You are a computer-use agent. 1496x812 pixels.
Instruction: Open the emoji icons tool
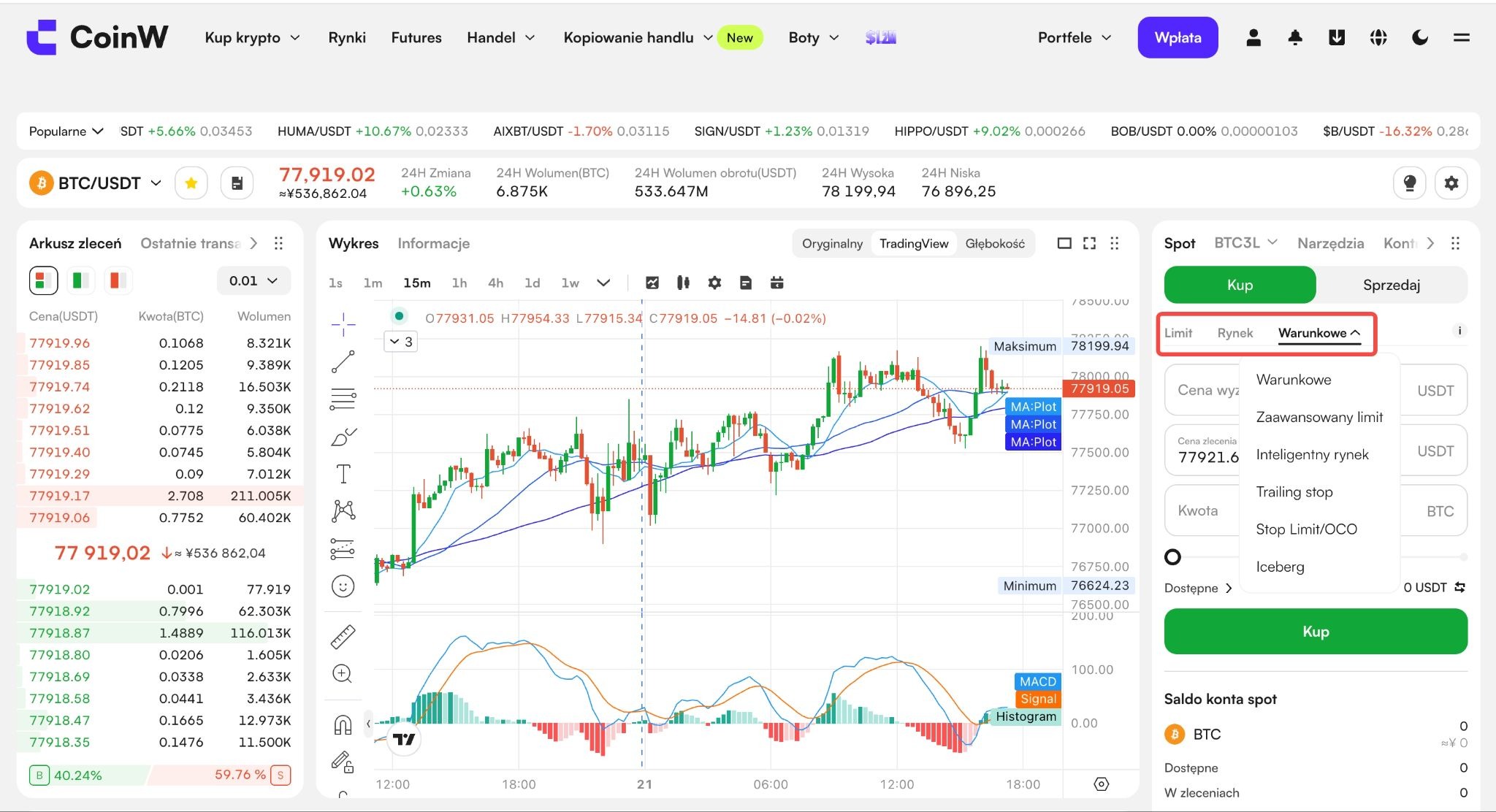(343, 586)
